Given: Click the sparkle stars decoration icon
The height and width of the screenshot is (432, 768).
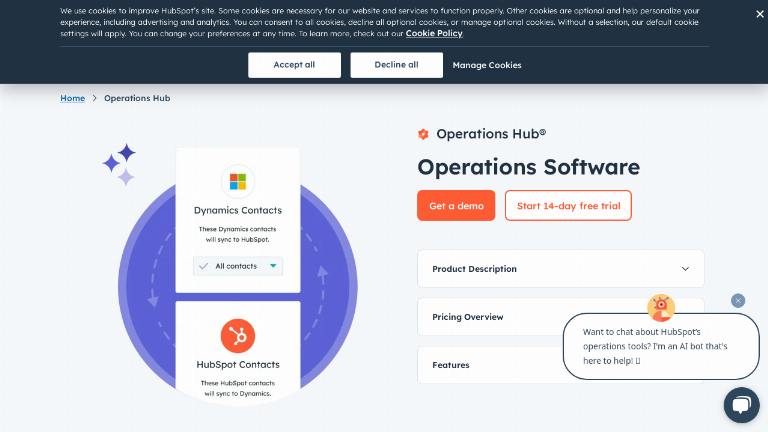Looking at the screenshot, I should (x=119, y=165).
